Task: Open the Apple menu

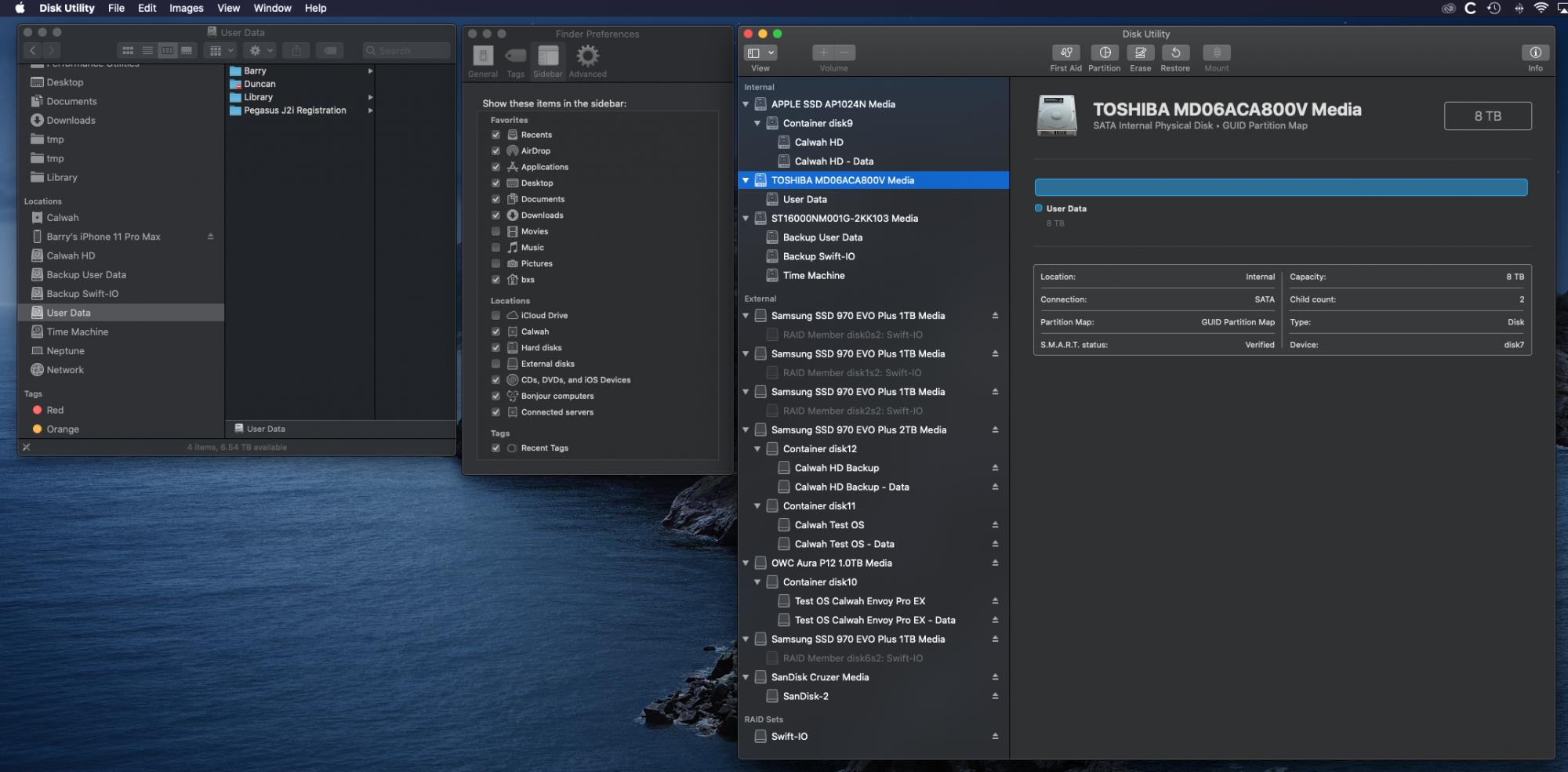Action: click(x=20, y=8)
